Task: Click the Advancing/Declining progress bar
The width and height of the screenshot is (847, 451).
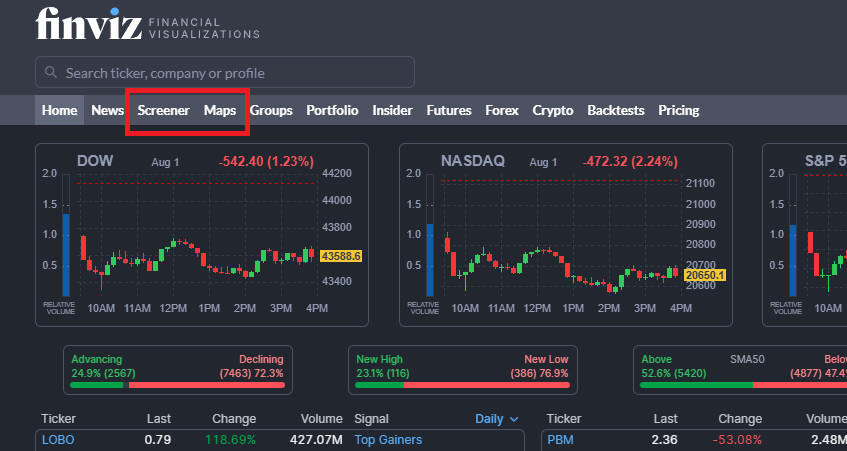Action: click(x=177, y=385)
